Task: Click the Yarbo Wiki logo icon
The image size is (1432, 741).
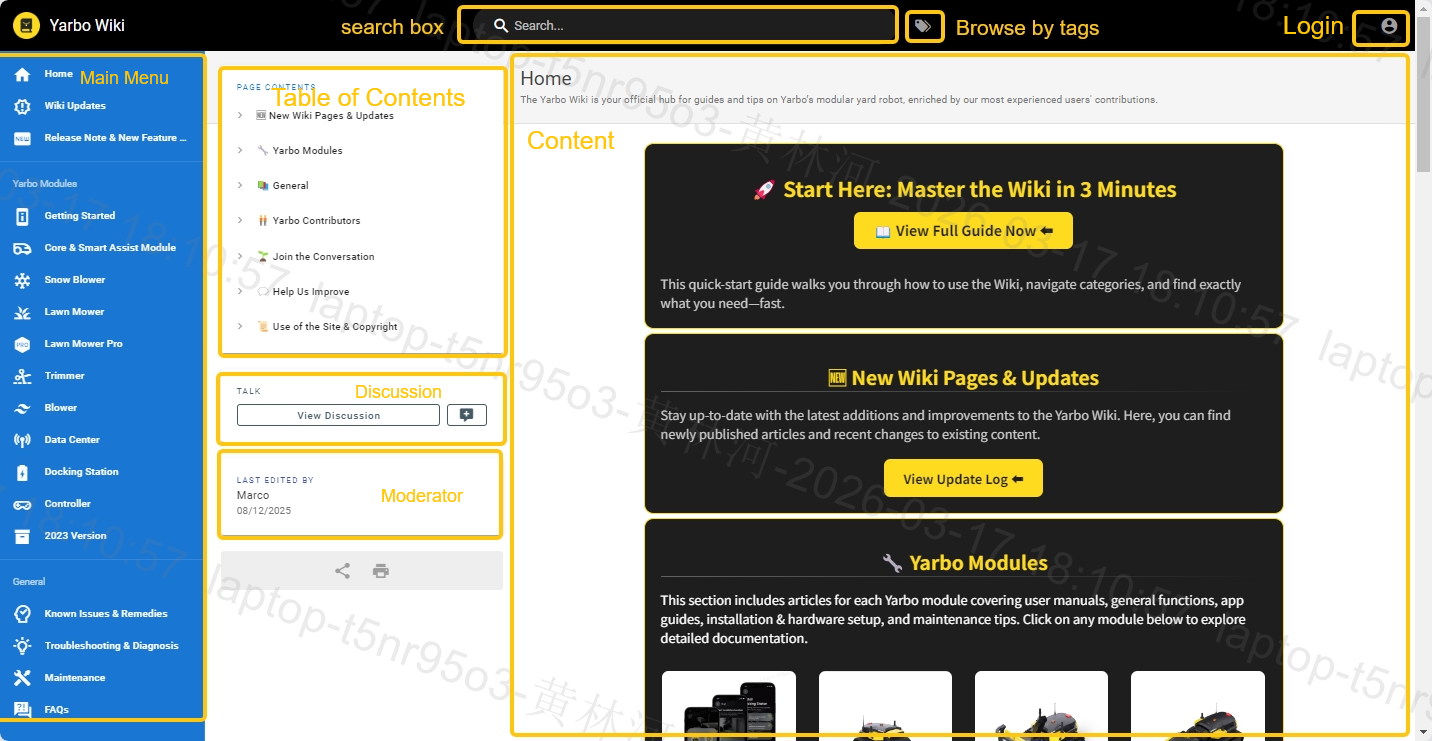Action: (x=27, y=26)
